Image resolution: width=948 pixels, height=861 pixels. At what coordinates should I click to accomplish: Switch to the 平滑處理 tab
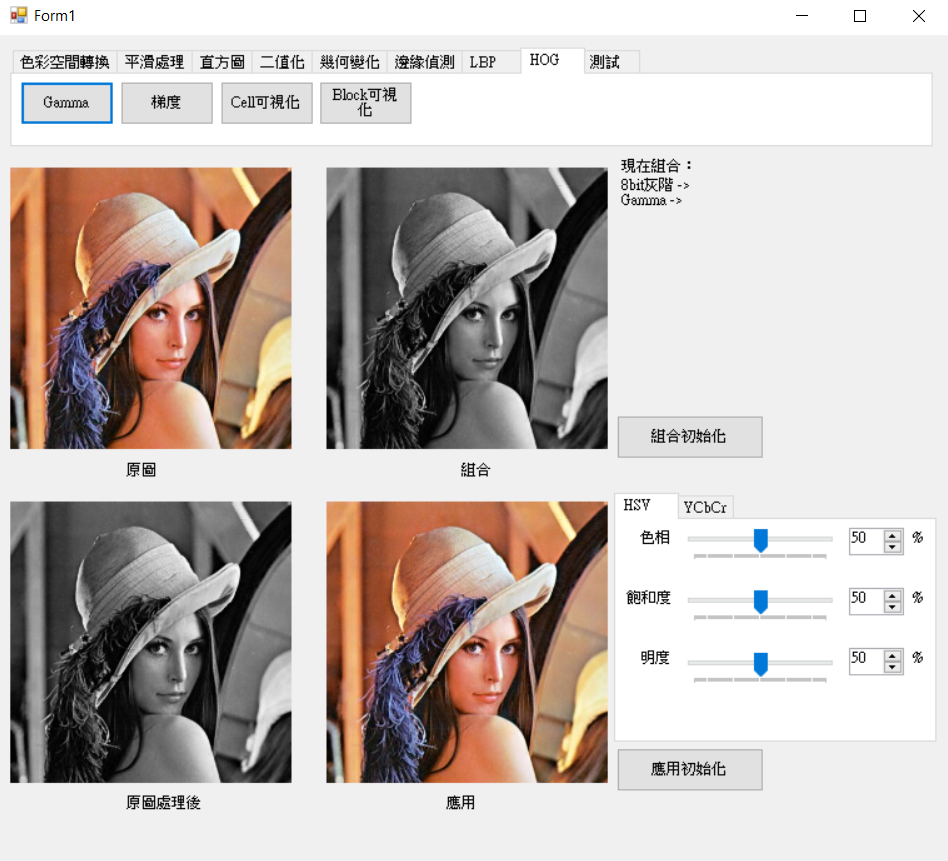154,62
